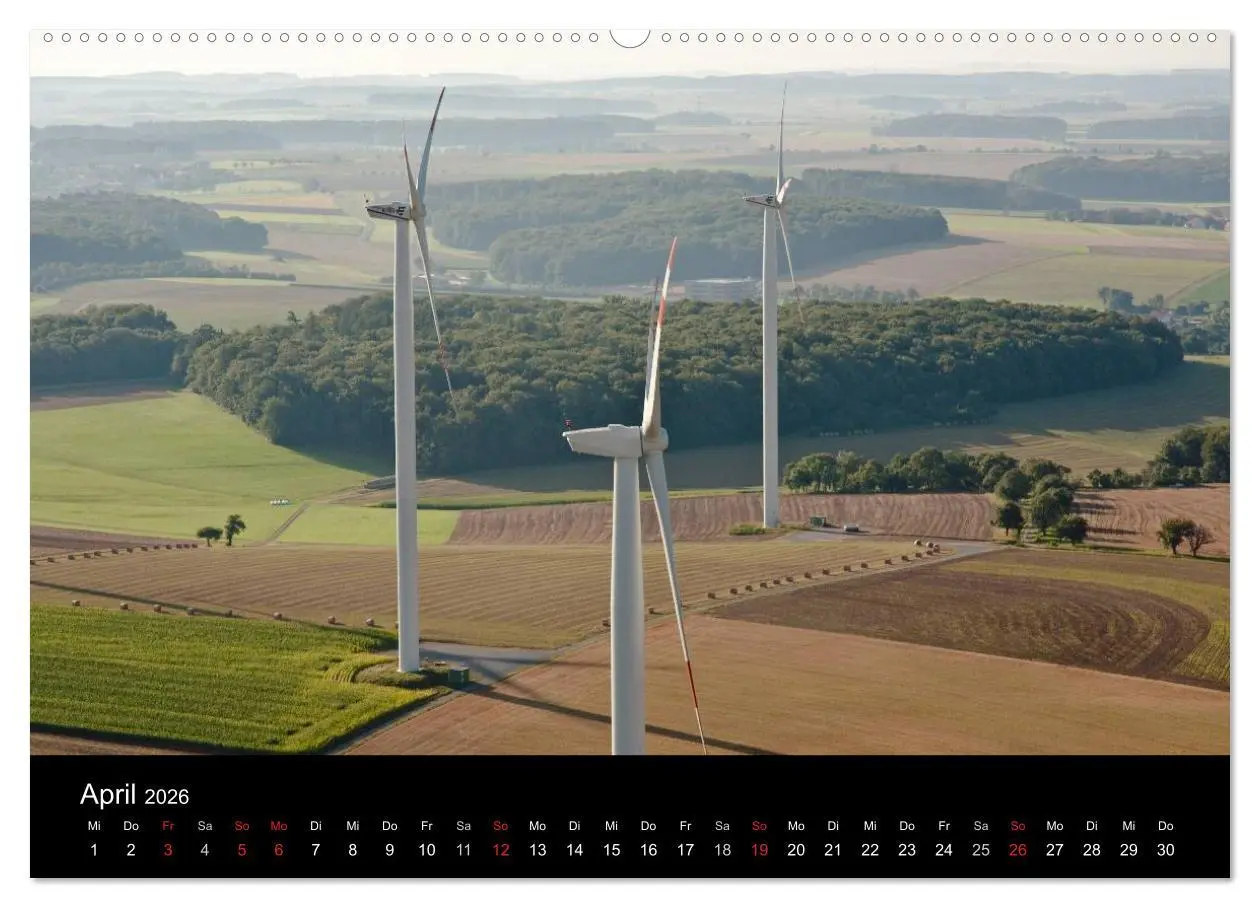Screen dimensions: 1260x908
Task: Select the final date 30
Action: [x=1166, y=850]
